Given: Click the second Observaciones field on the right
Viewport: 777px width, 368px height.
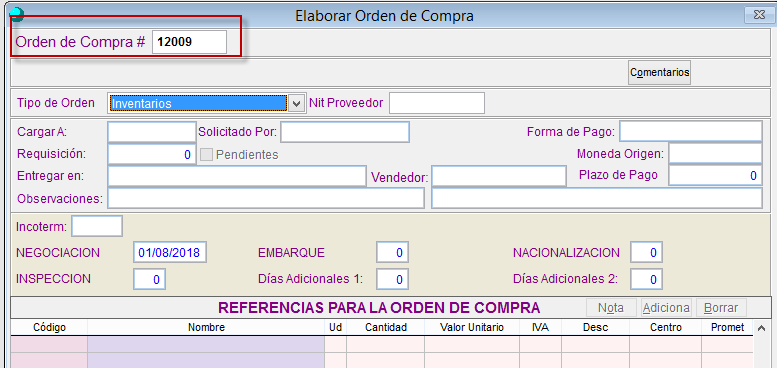Looking at the screenshot, I should pyautogui.click(x=597, y=199).
